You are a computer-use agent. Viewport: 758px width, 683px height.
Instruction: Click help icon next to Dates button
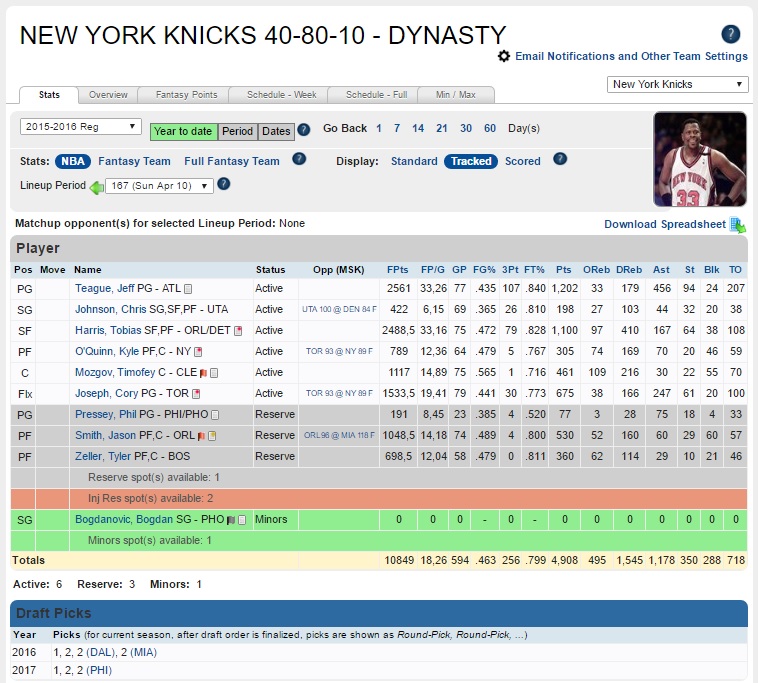point(304,130)
